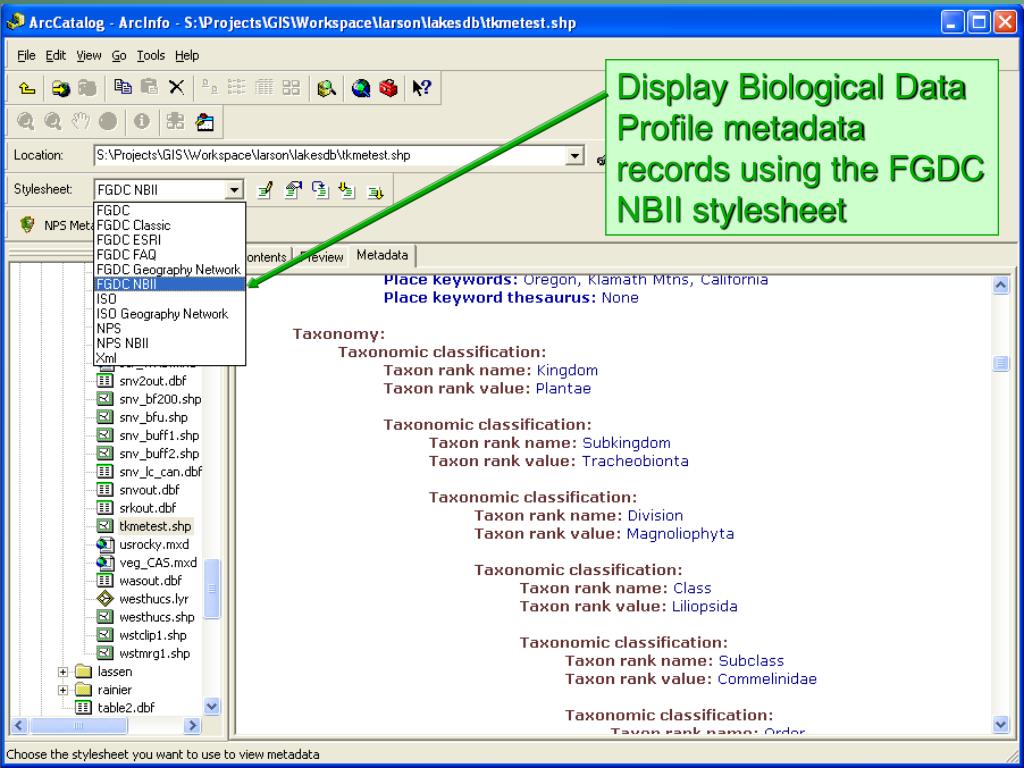Select the Pan hand tool

[80, 121]
